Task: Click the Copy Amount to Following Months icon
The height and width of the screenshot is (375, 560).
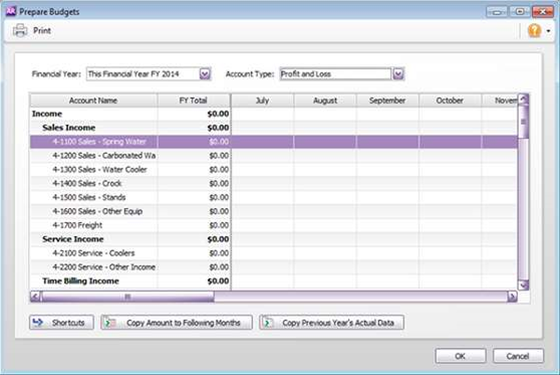Action: point(110,322)
